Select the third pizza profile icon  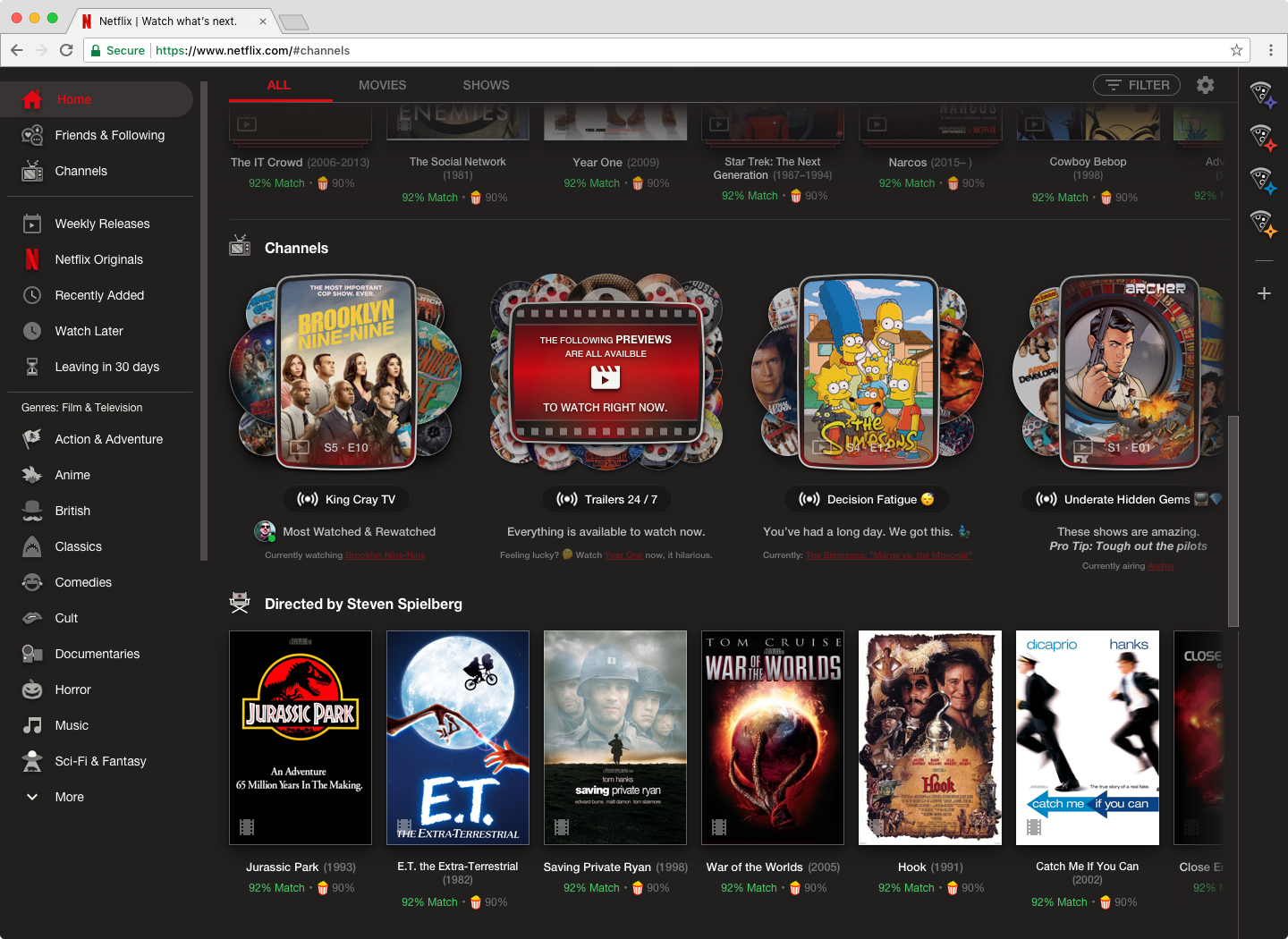pyautogui.click(x=1263, y=181)
